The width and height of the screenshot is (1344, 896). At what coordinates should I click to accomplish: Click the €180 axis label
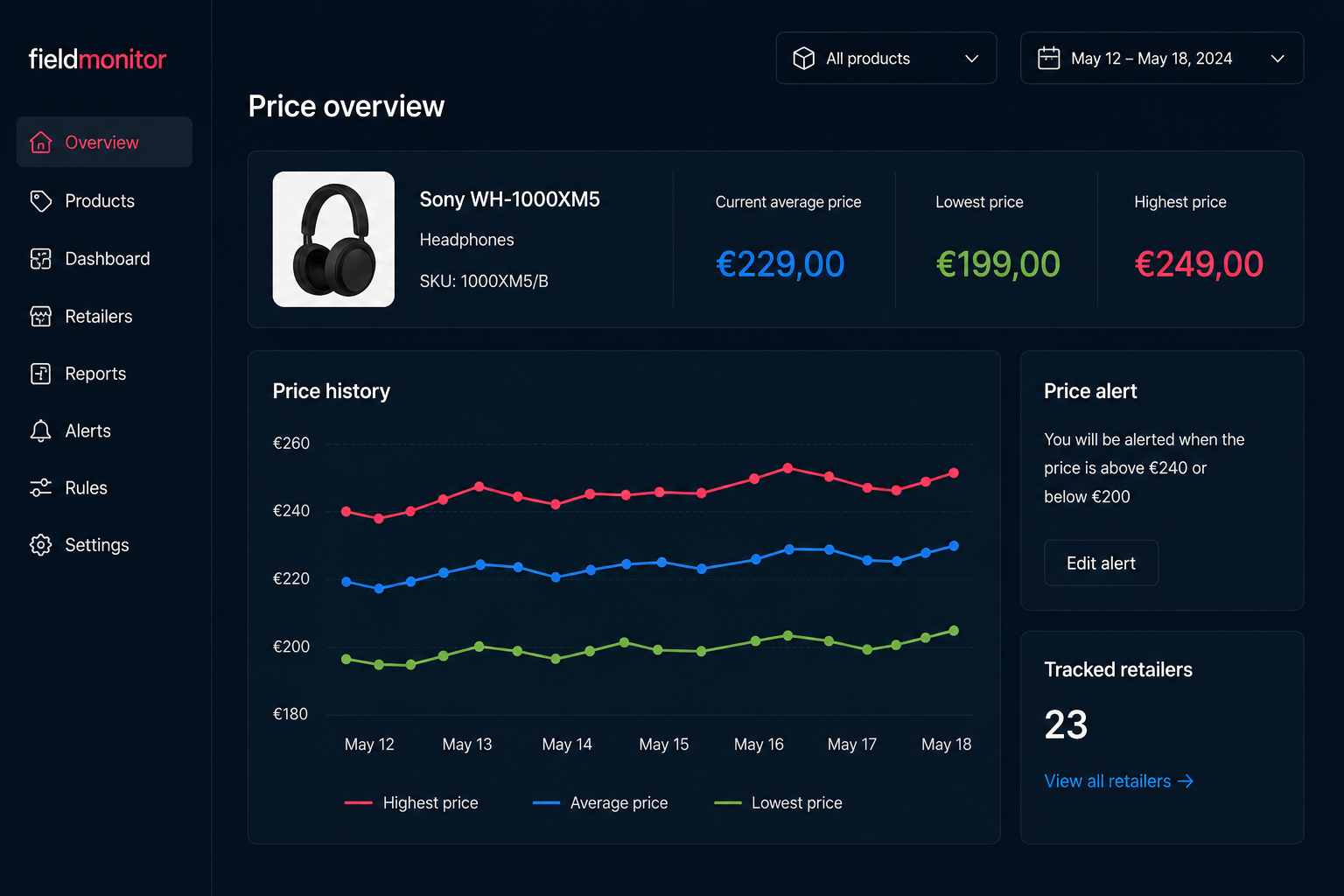point(290,714)
